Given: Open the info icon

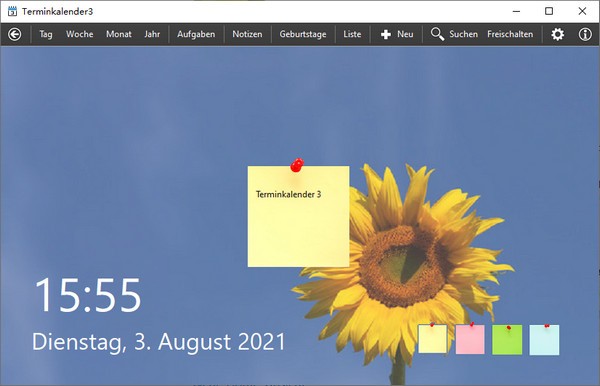Looking at the screenshot, I should pos(585,34).
